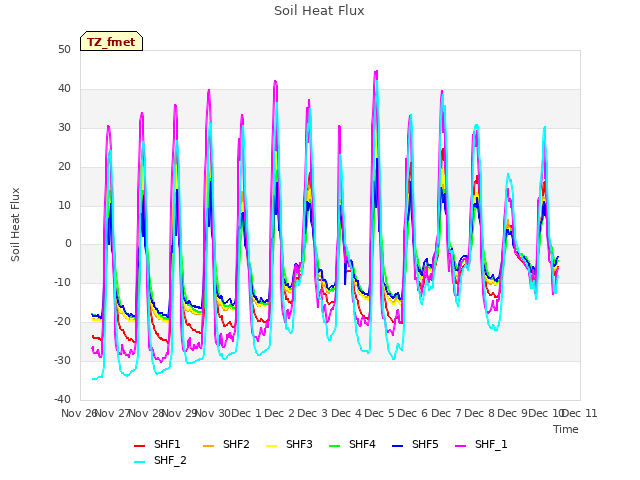Click the Dec 4 x-axis date label
The height and width of the screenshot is (480, 640).
346,413
